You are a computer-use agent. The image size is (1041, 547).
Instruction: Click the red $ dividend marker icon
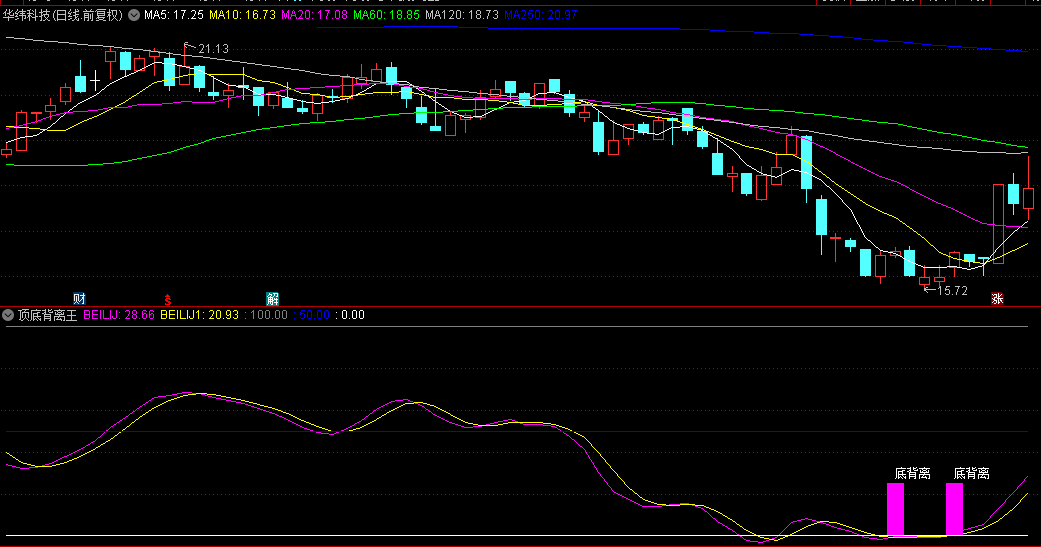tap(168, 298)
